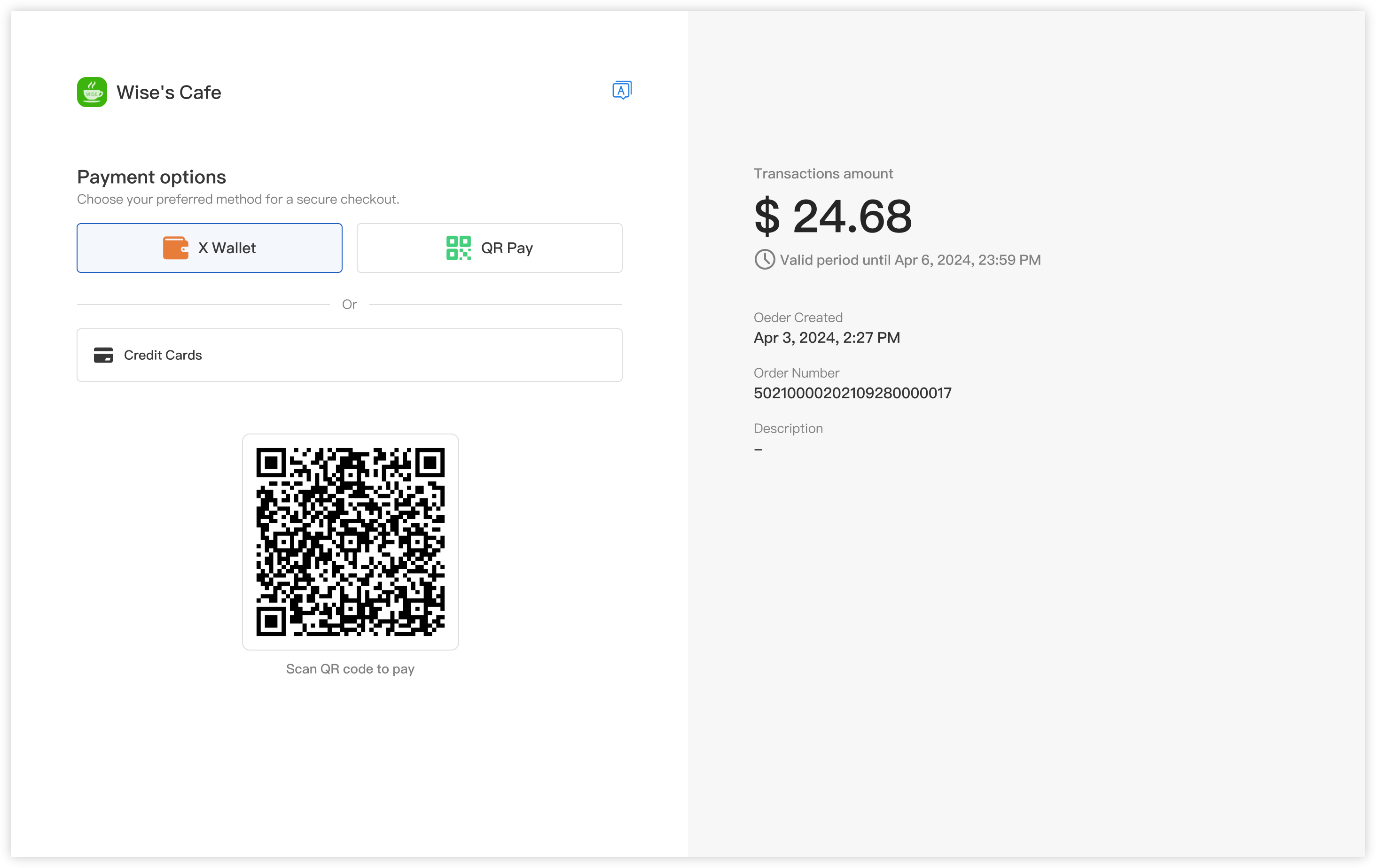Click the clock icon beside valid period
This screenshot has height=868, width=1376.
[765, 260]
